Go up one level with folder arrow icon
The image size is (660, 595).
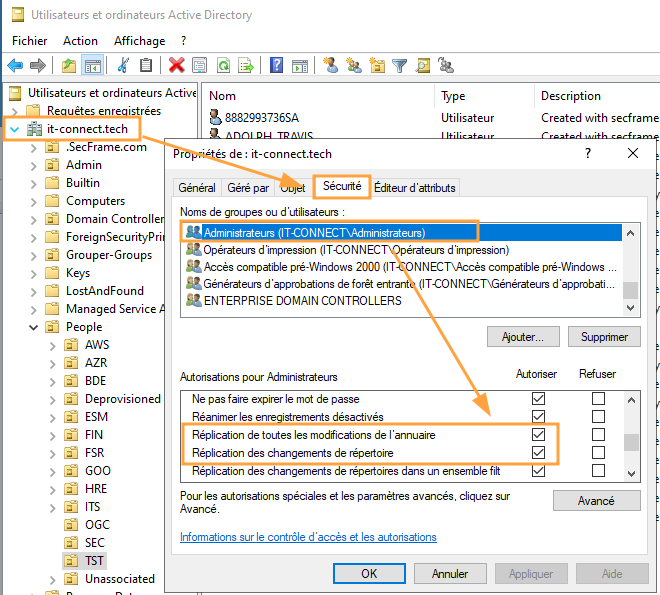pyautogui.click(x=68, y=66)
